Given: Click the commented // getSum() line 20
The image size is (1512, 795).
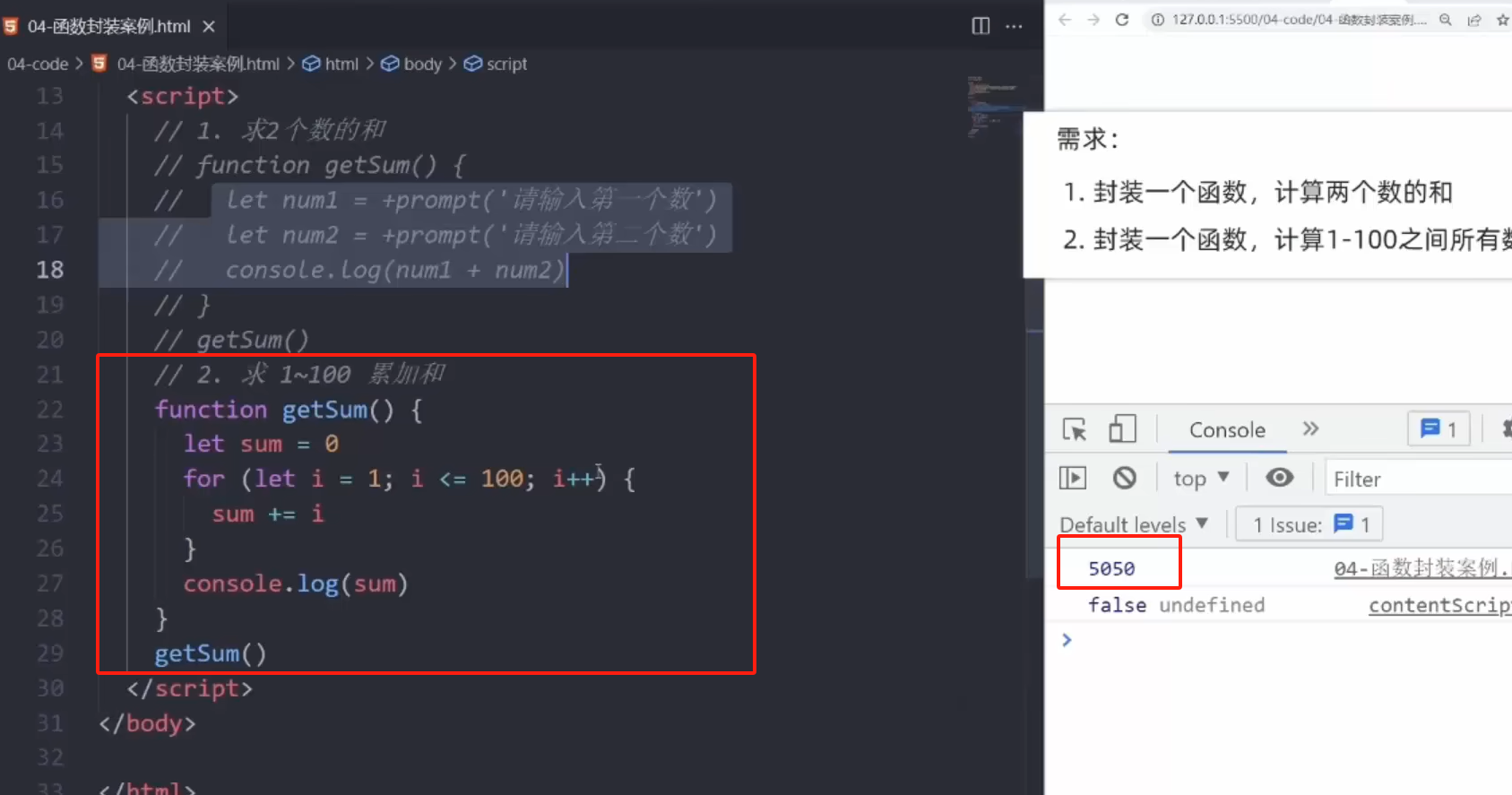Looking at the screenshot, I should [x=231, y=340].
